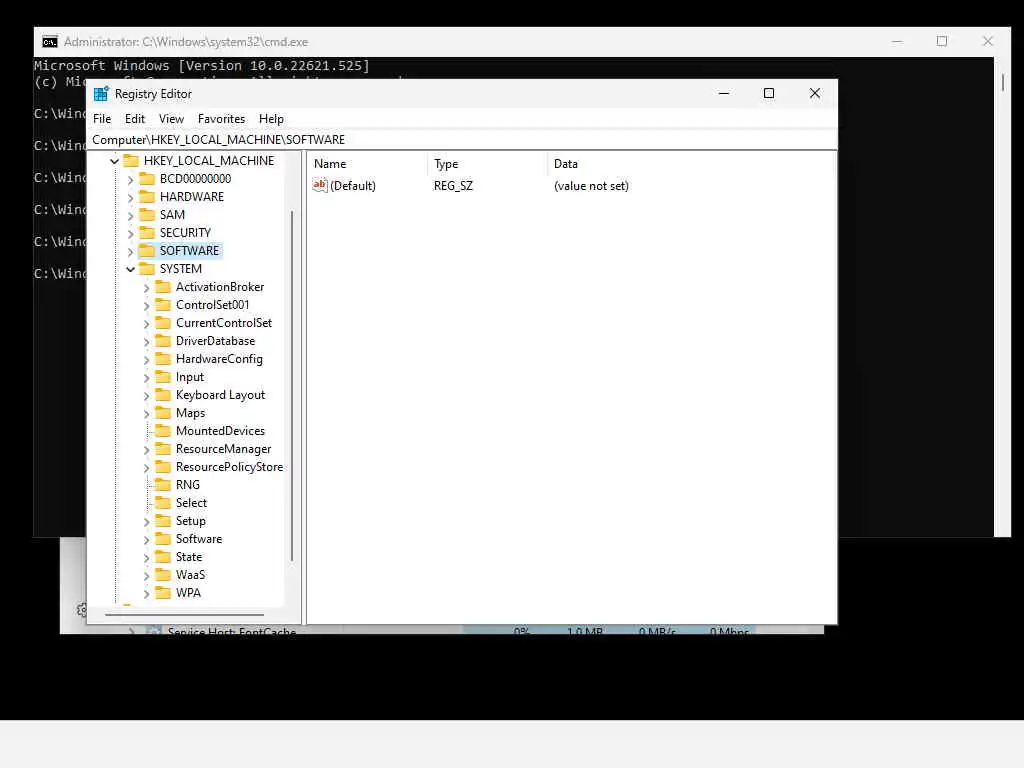
Task: Expand the HardwareConfig key
Action: click(146, 359)
